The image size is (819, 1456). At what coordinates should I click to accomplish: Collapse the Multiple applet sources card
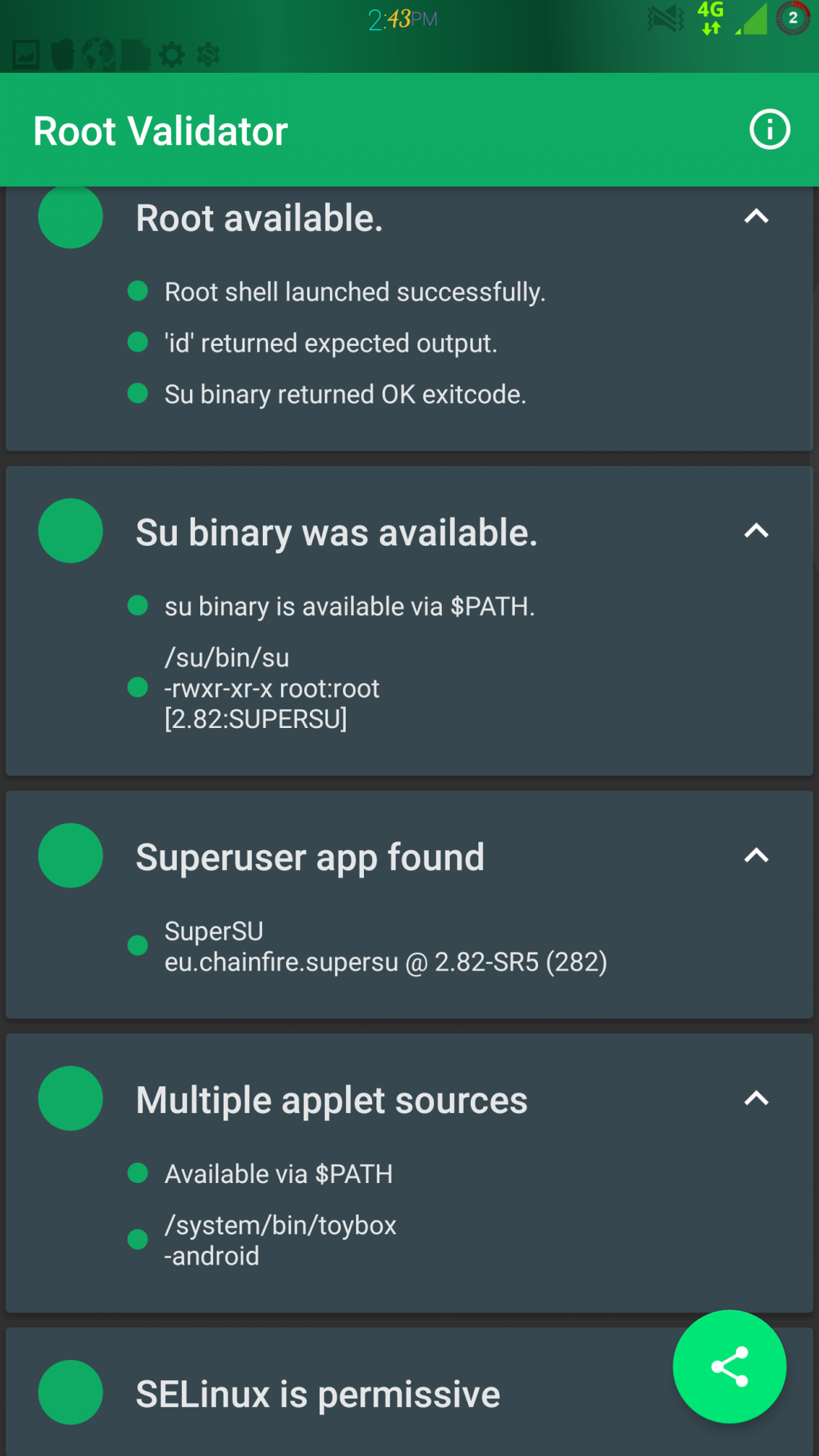[756, 1098]
